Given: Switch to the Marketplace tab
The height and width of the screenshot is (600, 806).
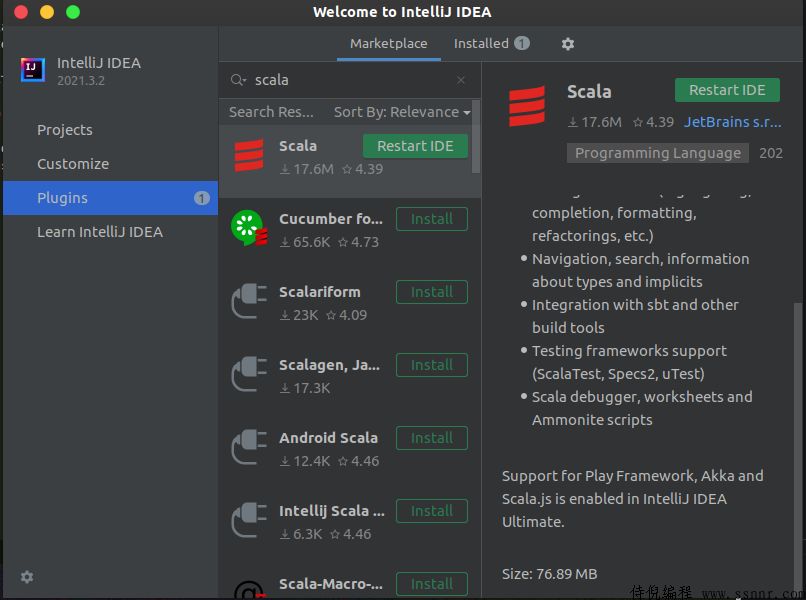Looking at the screenshot, I should click(389, 44).
